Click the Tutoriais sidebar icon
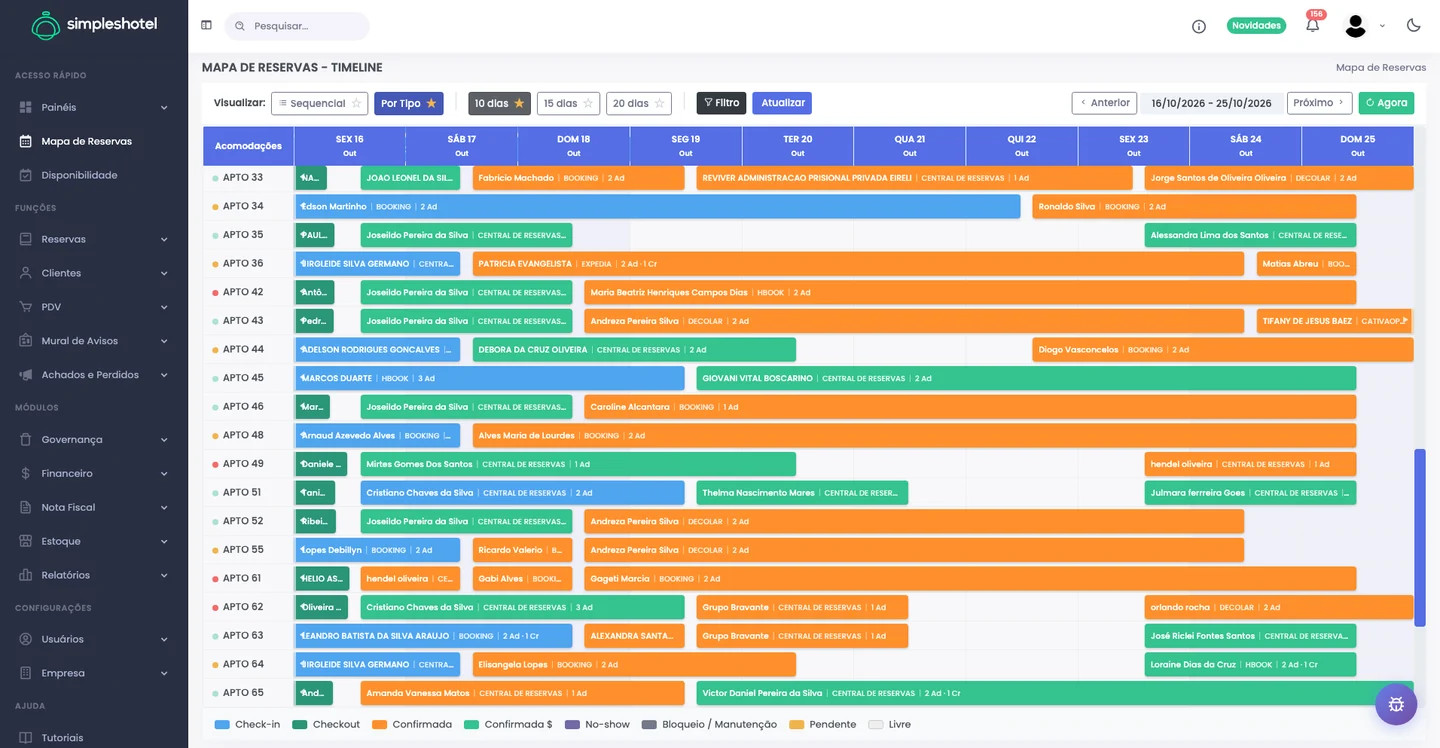The height and width of the screenshot is (748, 1440). coord(25,737)
